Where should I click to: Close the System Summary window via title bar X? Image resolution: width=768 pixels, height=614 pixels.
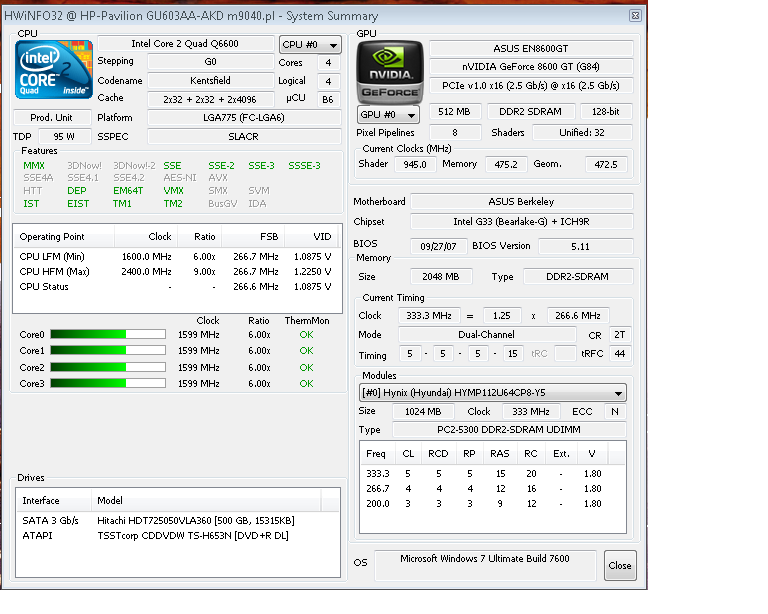click(635, 16)
